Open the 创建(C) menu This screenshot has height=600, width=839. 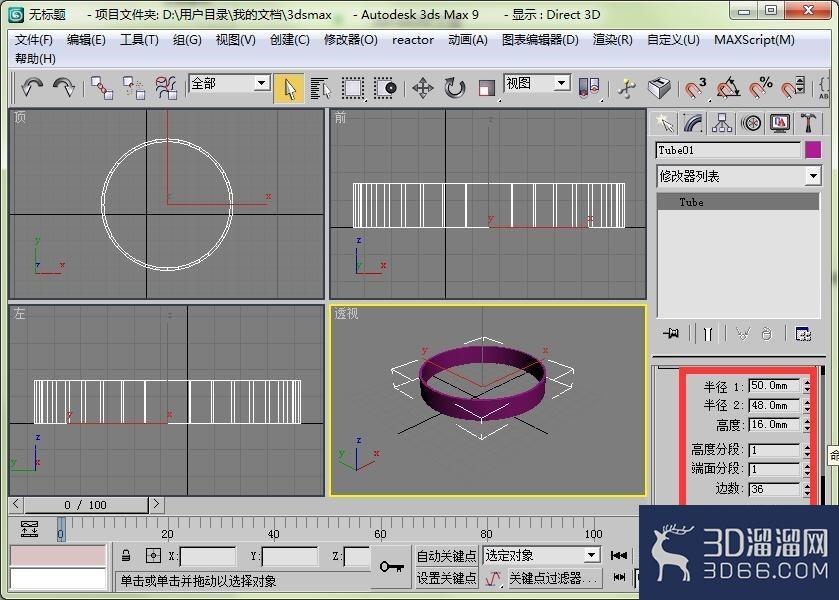pyautogui.click(x=289, y=40)
